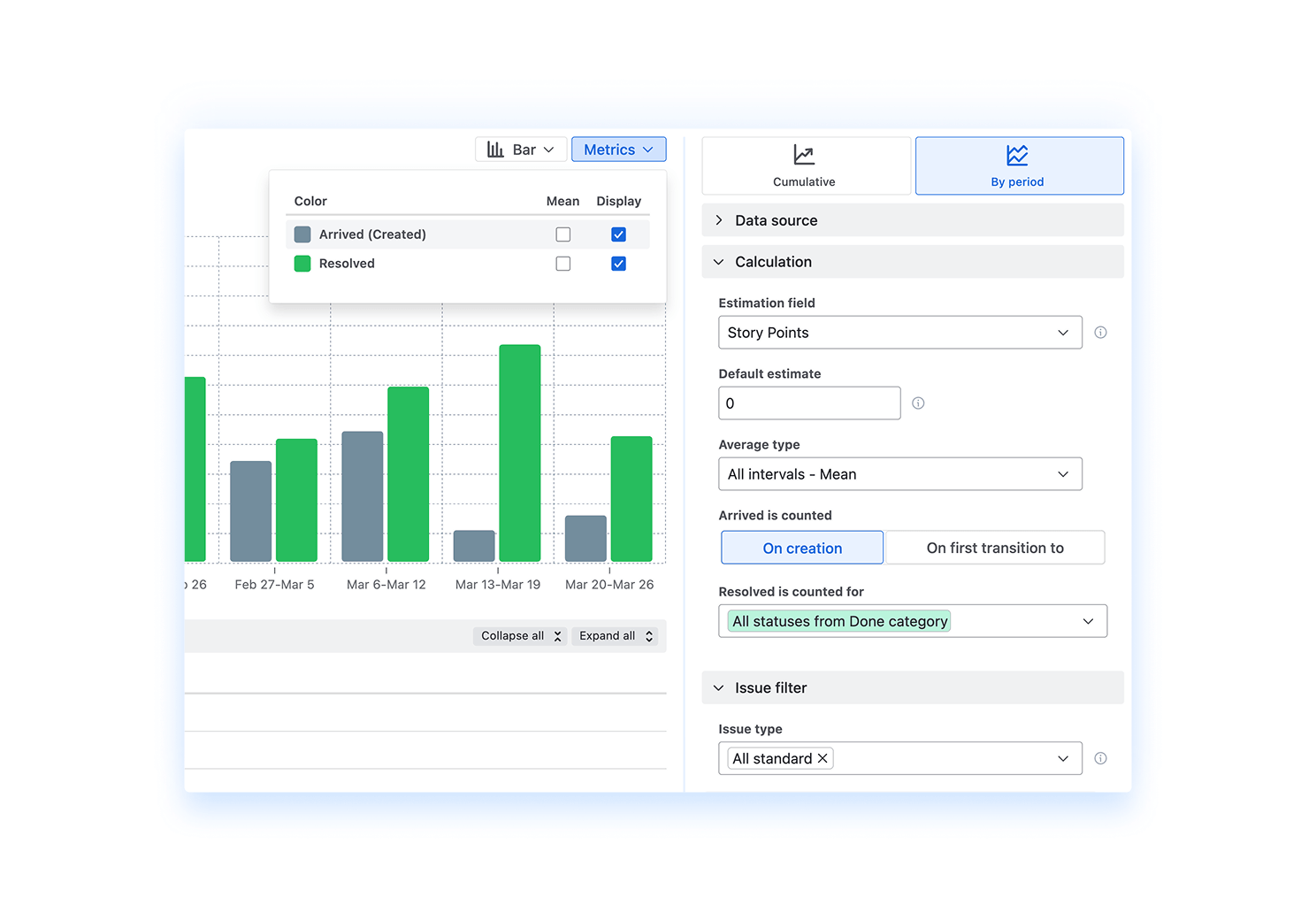Switch to the By period tab
Image resolution: width=1316 pixels, height=921 pixels.
1020,165
